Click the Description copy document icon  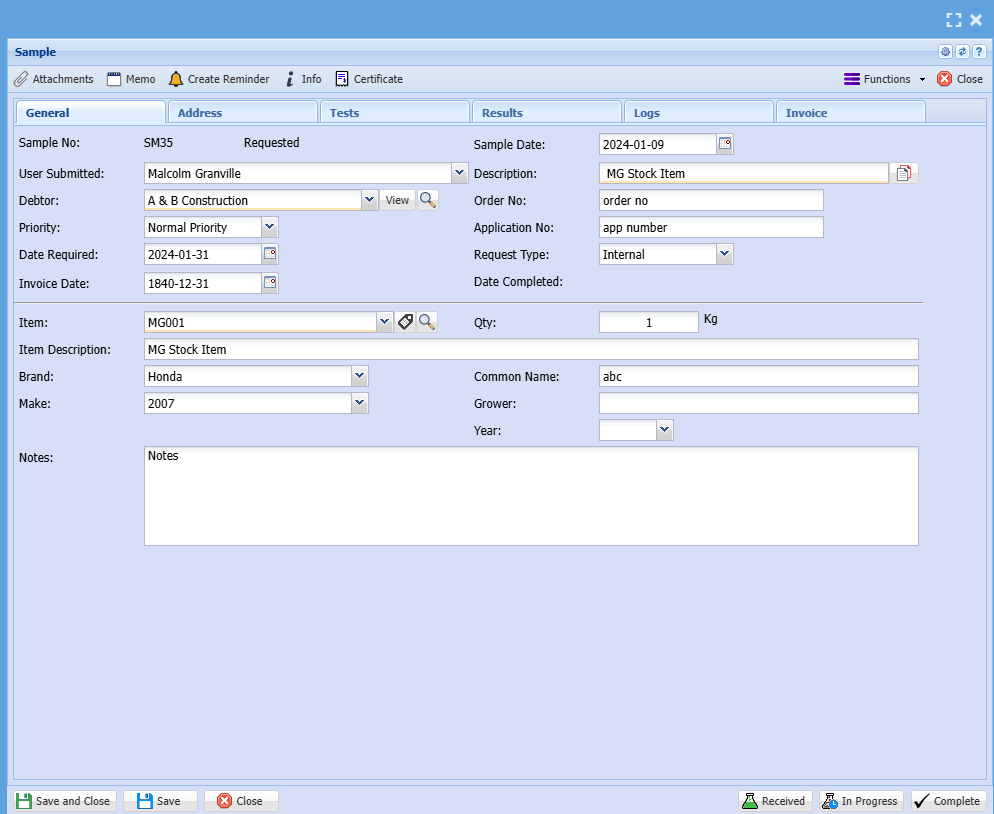pos(903,173)
